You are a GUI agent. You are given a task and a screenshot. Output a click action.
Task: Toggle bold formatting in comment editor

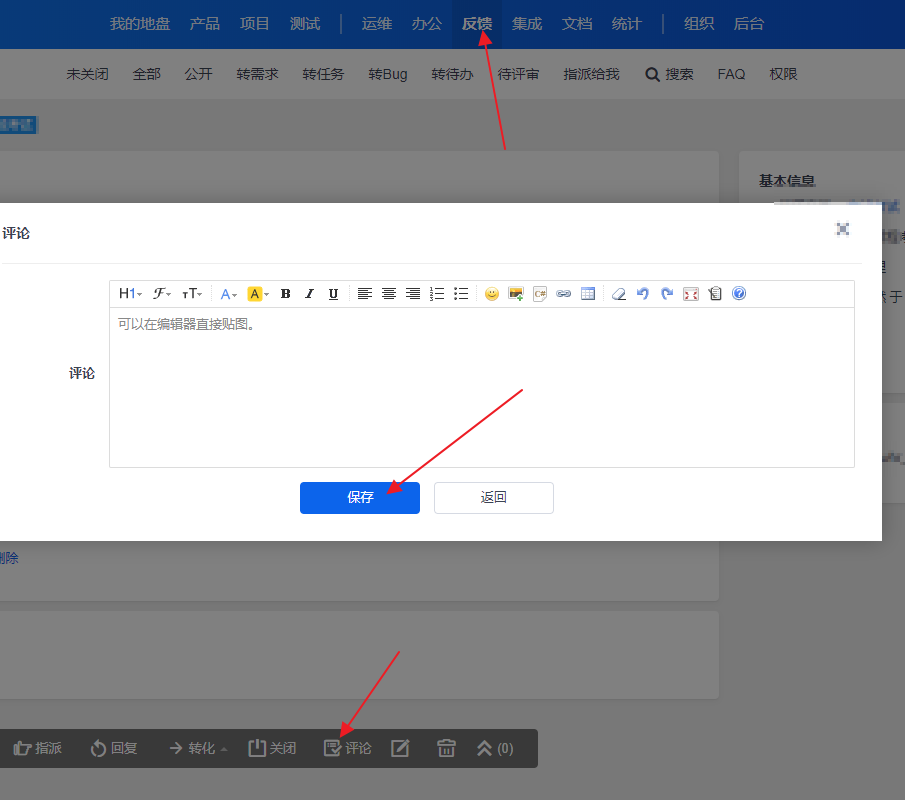point(285,294)
